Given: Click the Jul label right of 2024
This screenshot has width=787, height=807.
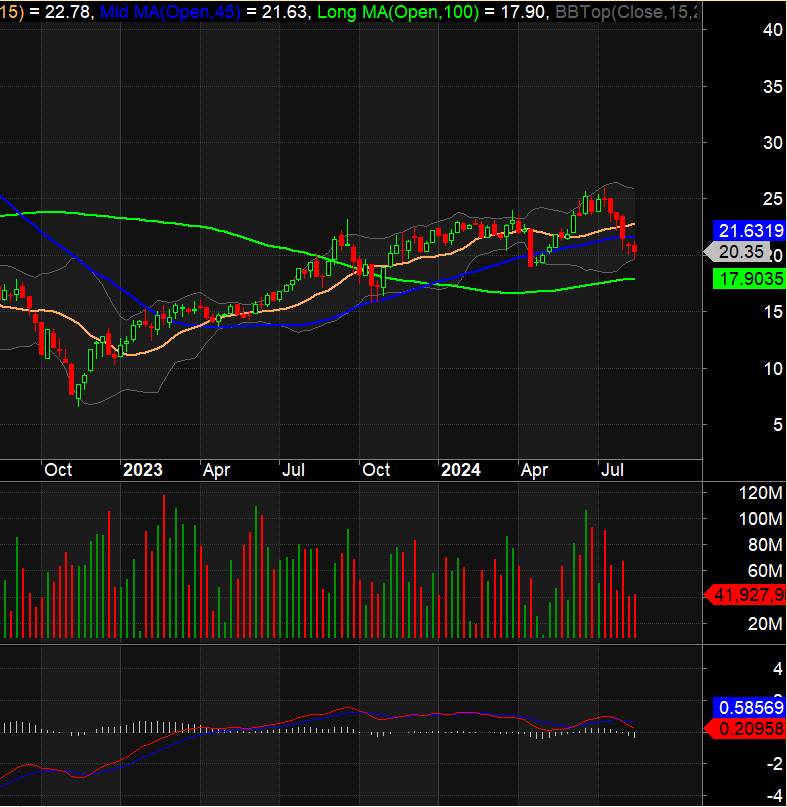Looking at the screenshot, I should click(x=612, y=470).
